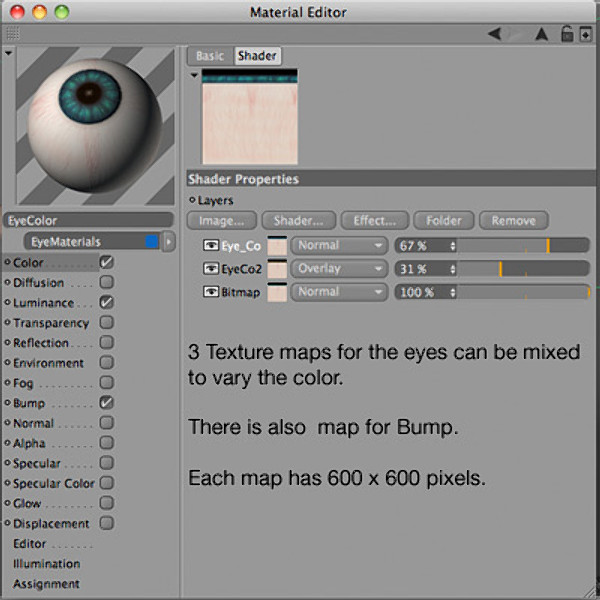Click the EyeColor material name field

click(x=88, y=220)
